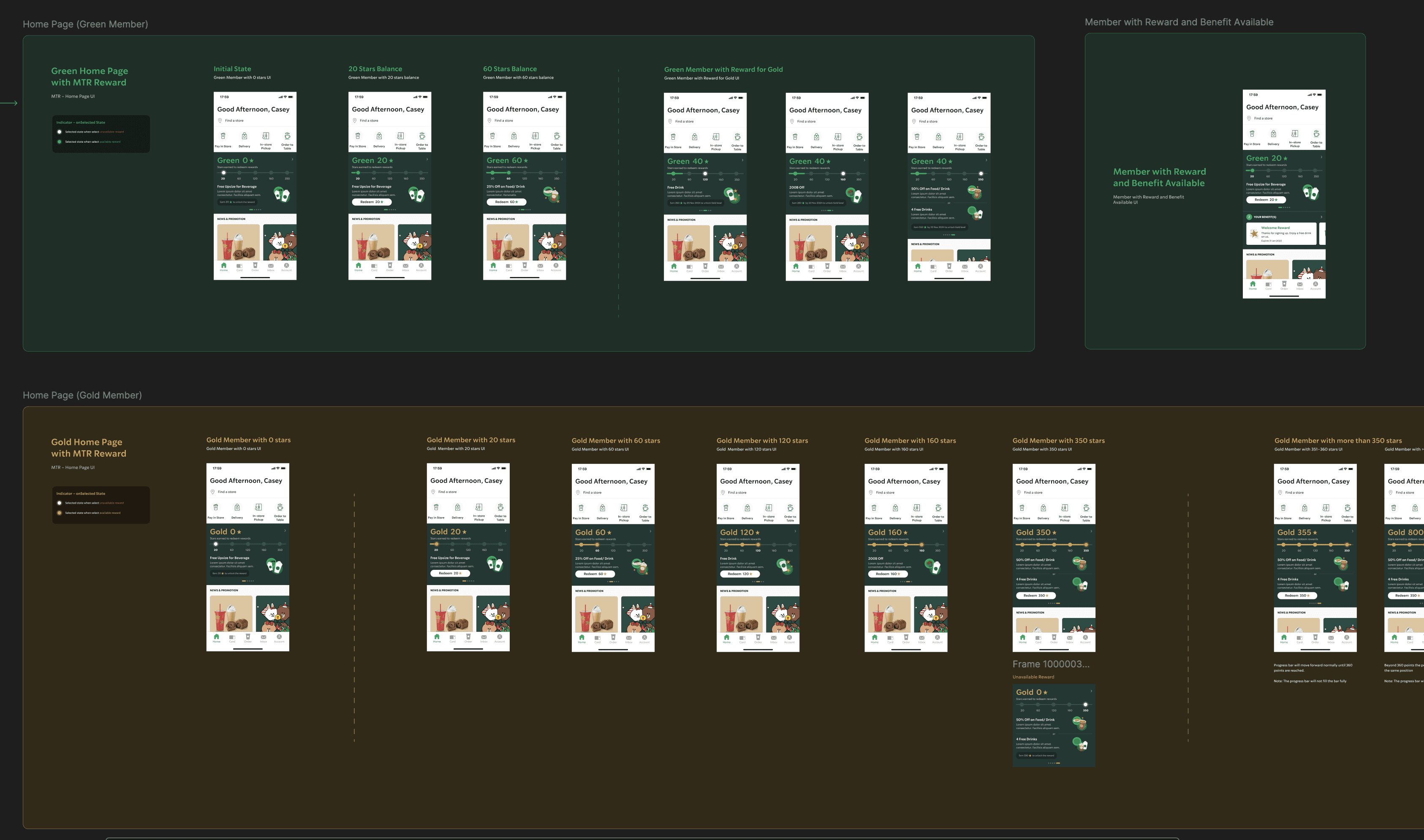
Task: Click Find a store pin icon in Gold 20 stars mockup
Action: [x=433, y=492]
